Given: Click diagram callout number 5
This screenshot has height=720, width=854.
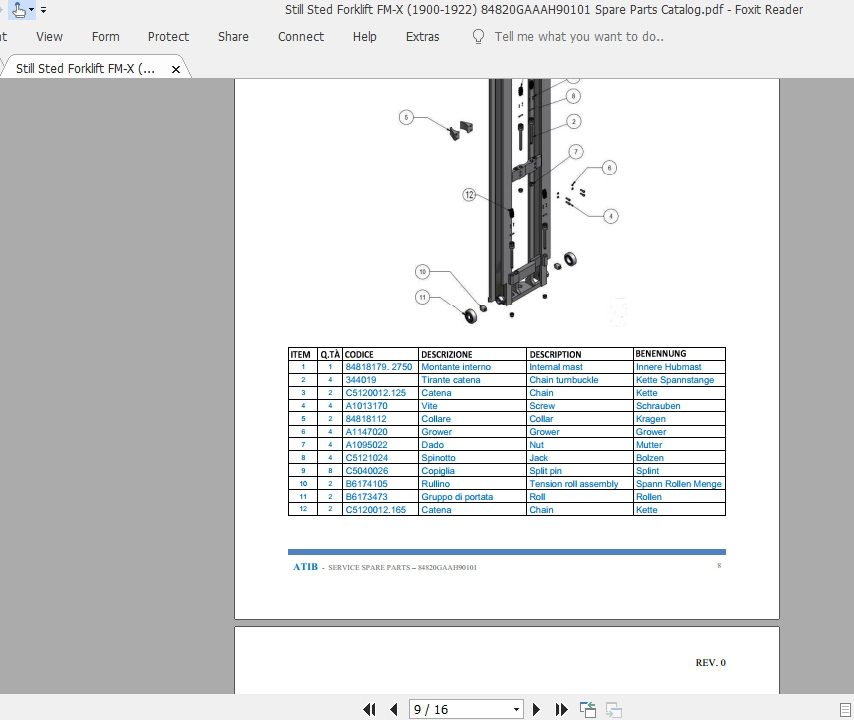Looking at the screenshot, I should tap(406, 117).
